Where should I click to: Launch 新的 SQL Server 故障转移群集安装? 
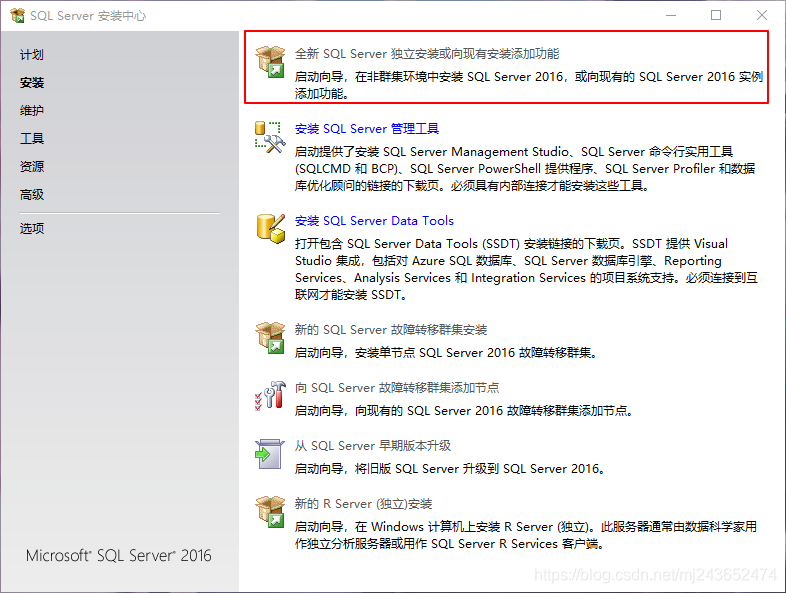391,330
